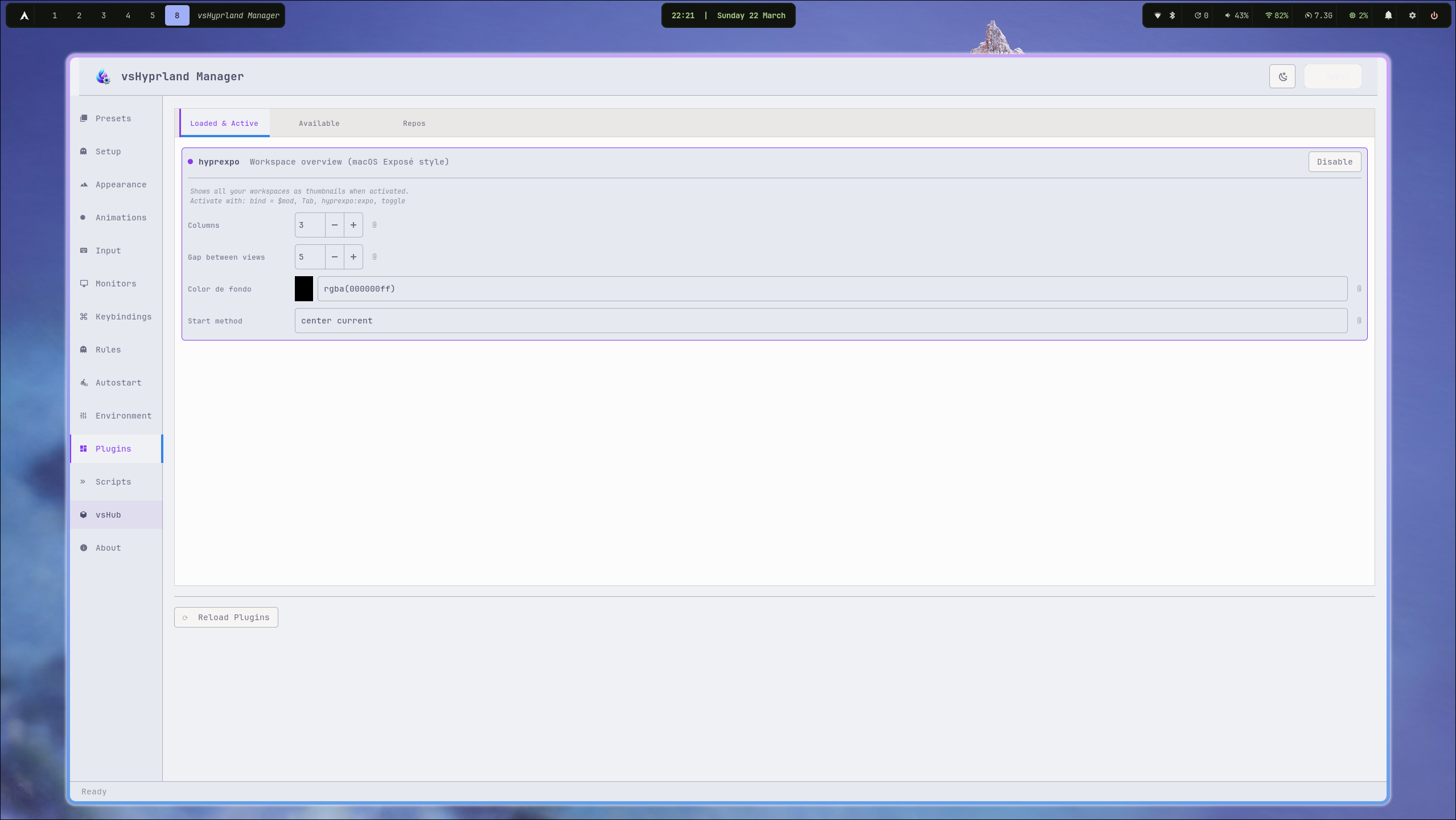Switch to workspace 2
Viewport: 1456px width, 820px height.
[79, 15]
